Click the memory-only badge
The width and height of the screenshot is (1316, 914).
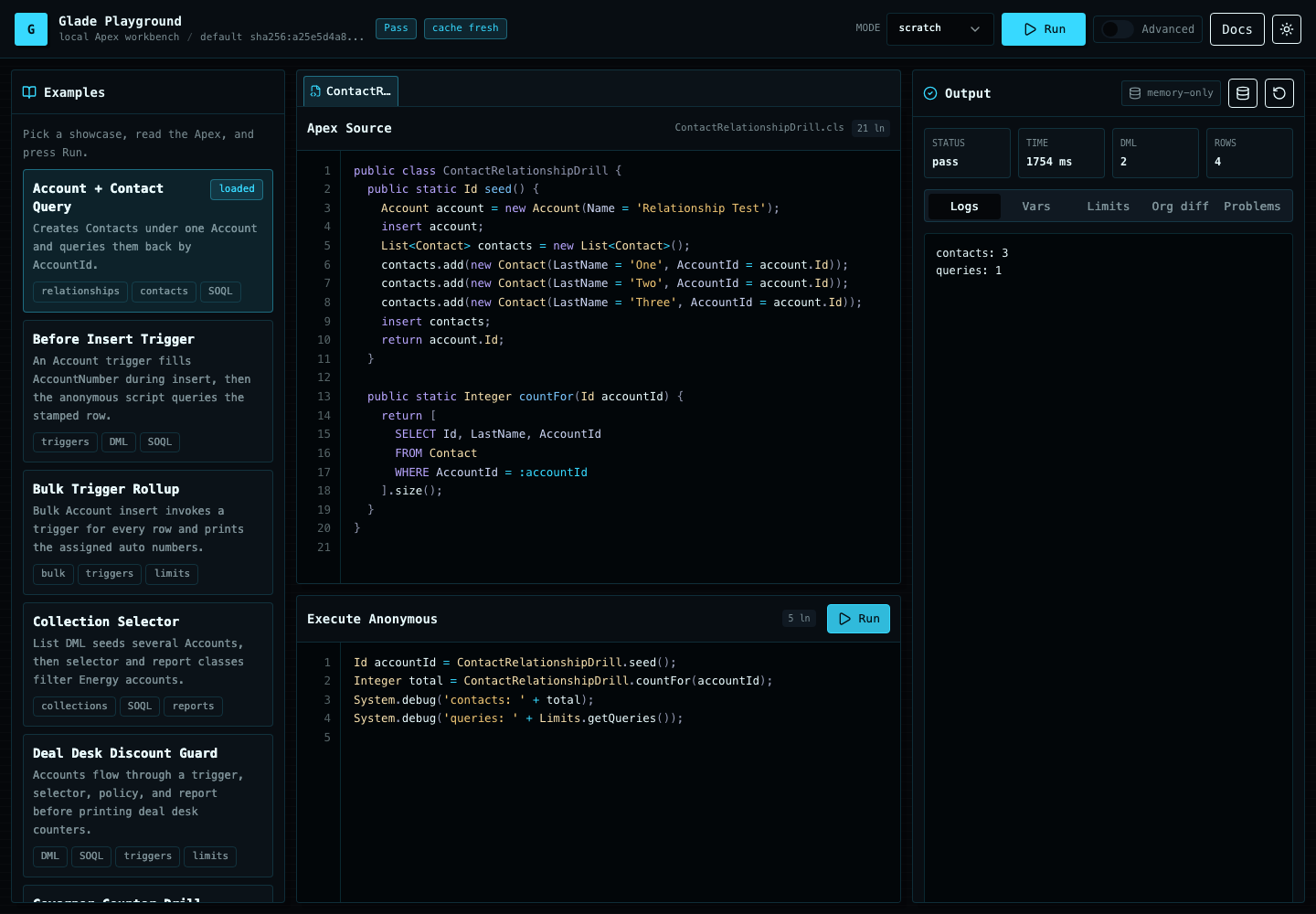pos(1171,93)
